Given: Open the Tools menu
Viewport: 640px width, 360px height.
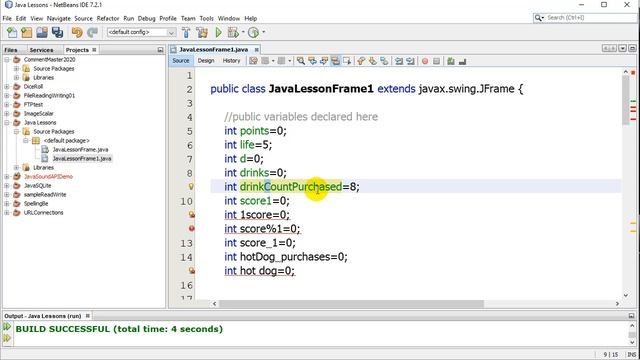Looking at the screenshot, I should (x=207, y=18).
